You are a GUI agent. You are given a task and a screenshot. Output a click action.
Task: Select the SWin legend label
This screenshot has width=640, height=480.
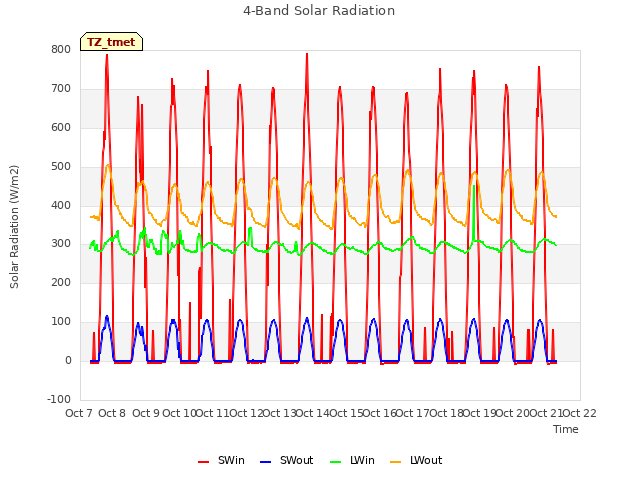231,460
